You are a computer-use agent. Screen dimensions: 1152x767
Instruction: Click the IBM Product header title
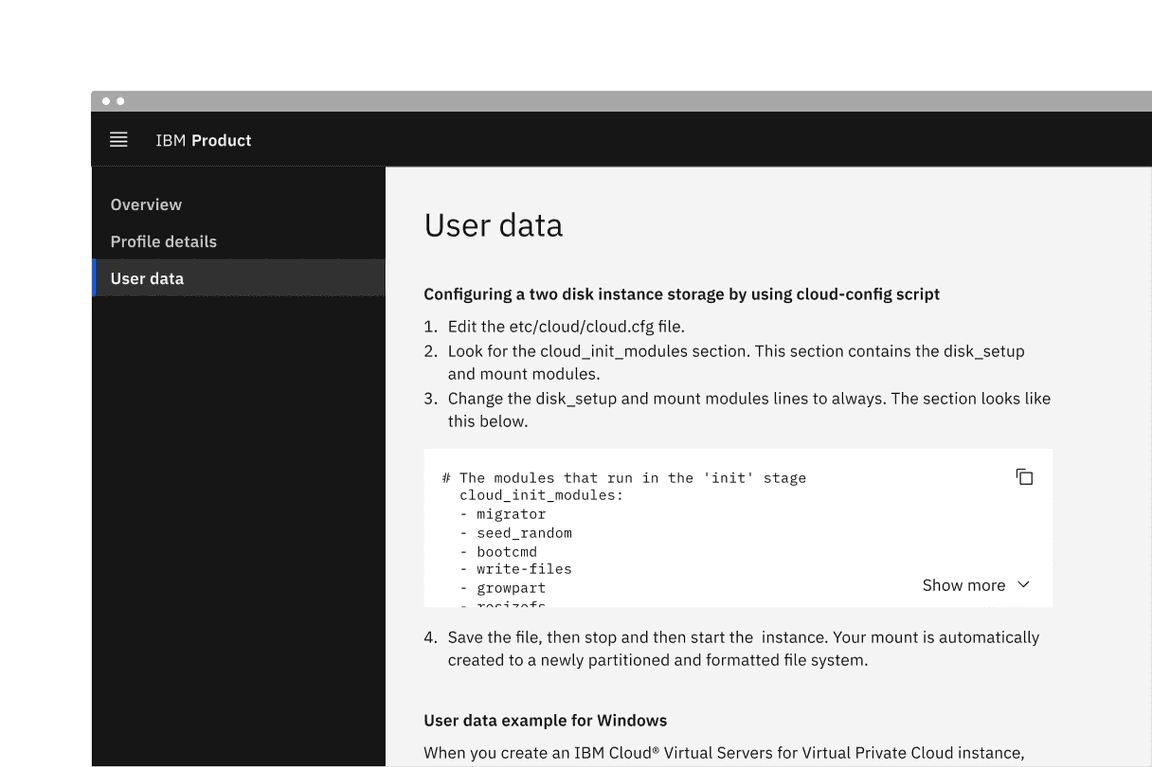(x=204, y=140)
